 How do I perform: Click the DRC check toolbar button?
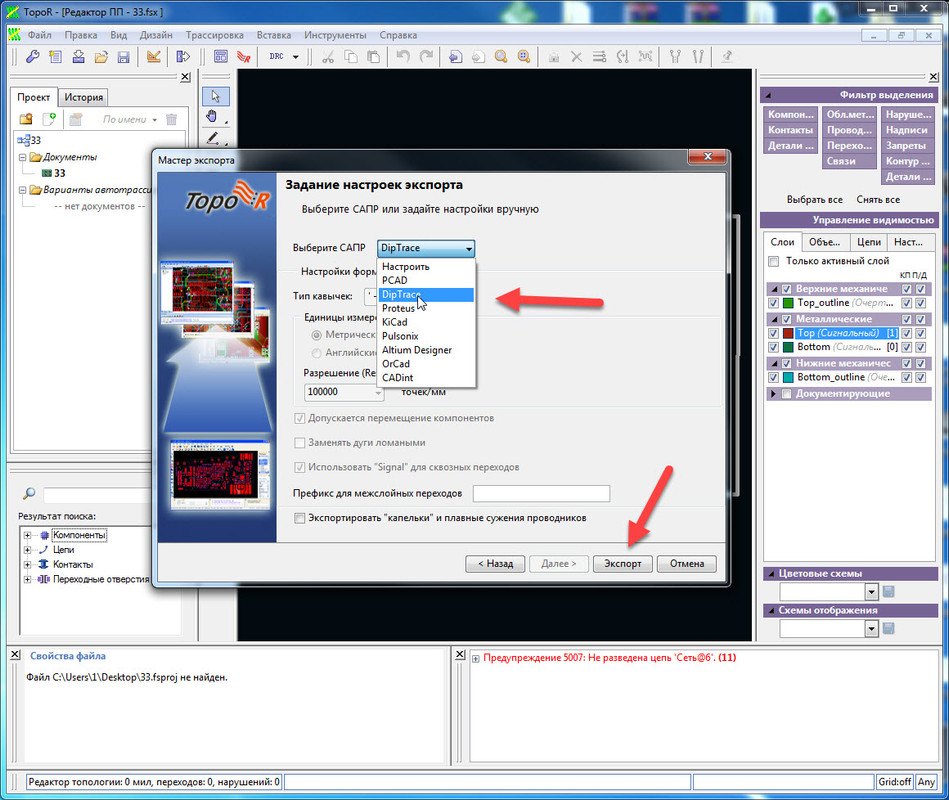[277, 57]
